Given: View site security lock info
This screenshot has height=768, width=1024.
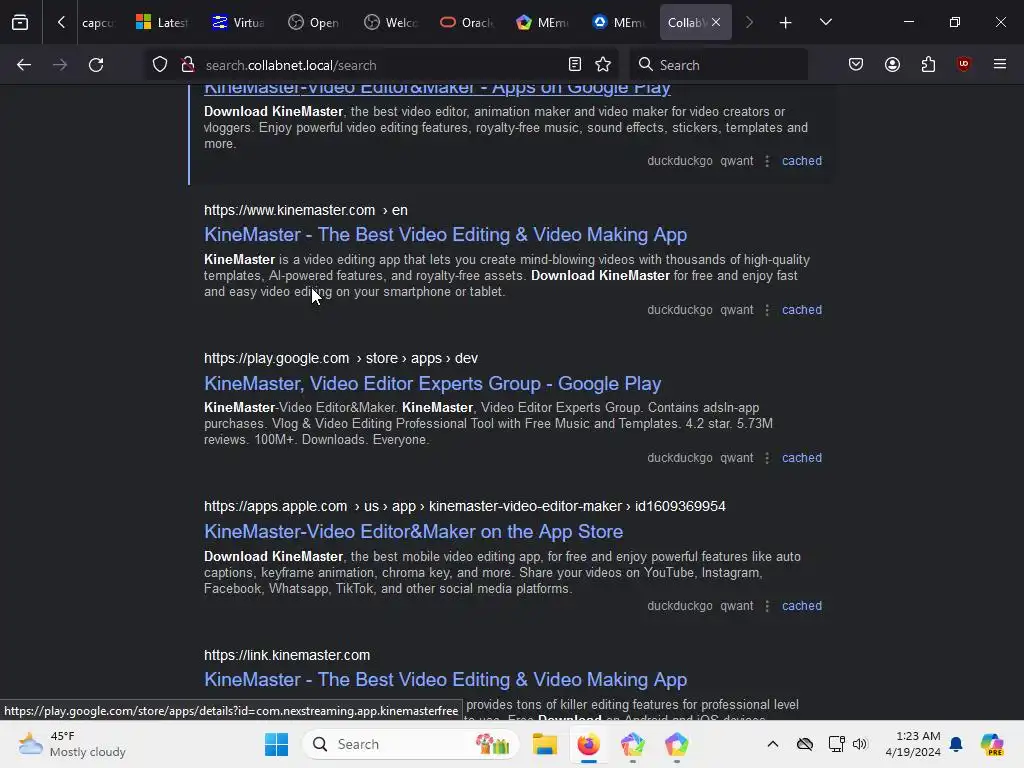Looking at the screenshot, I should 188,65.
